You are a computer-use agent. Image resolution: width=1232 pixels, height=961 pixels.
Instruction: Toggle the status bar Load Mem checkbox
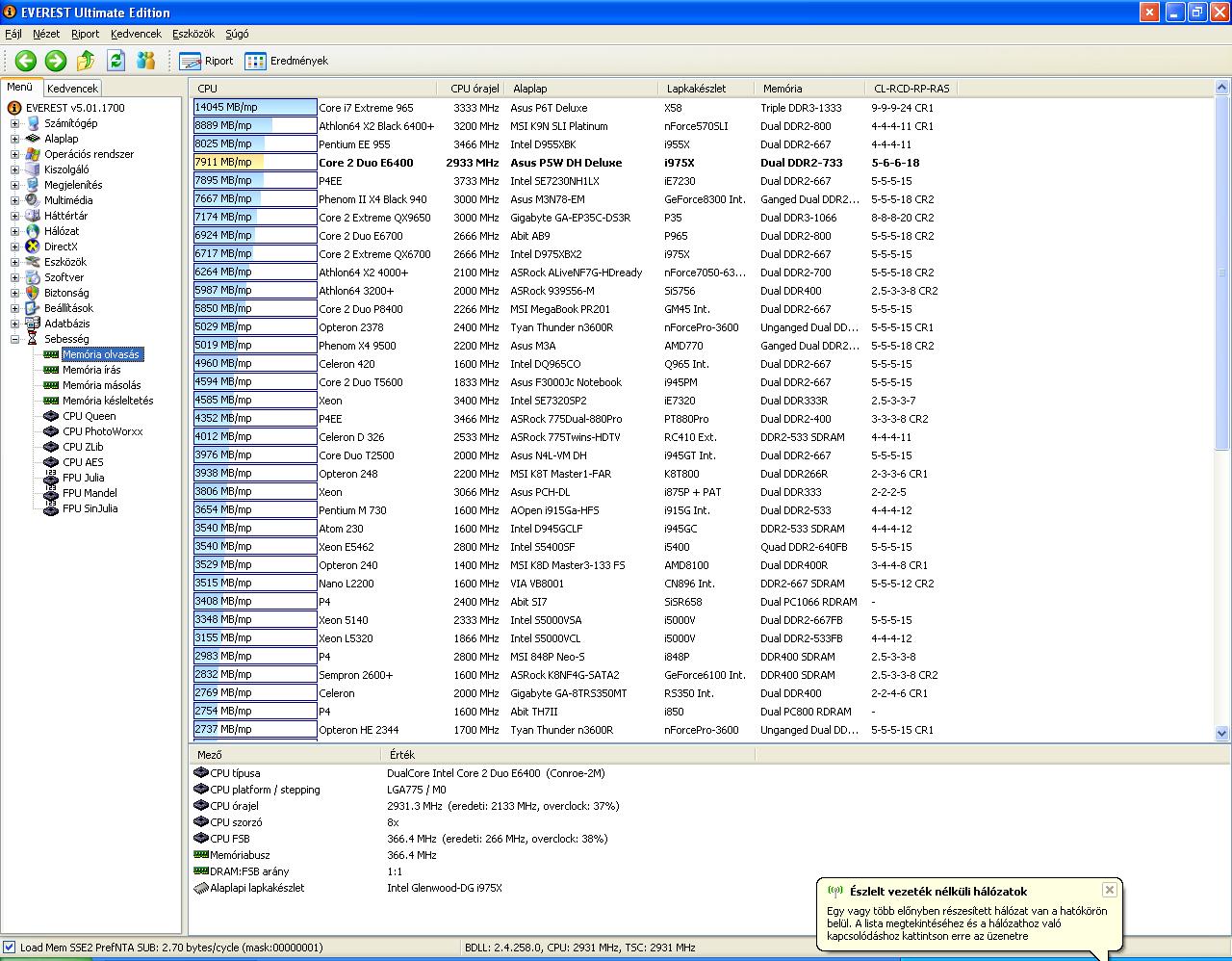9,948
